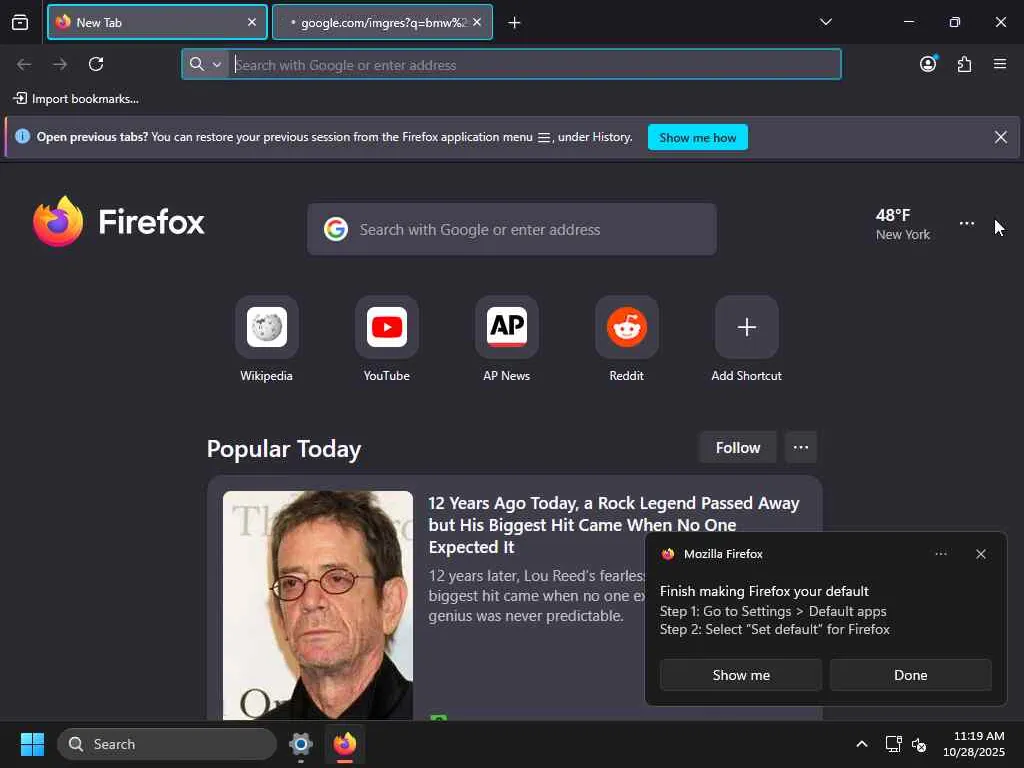Focus the Google search box on page
Screen dimensions: 1024x768
pos(511,229)
